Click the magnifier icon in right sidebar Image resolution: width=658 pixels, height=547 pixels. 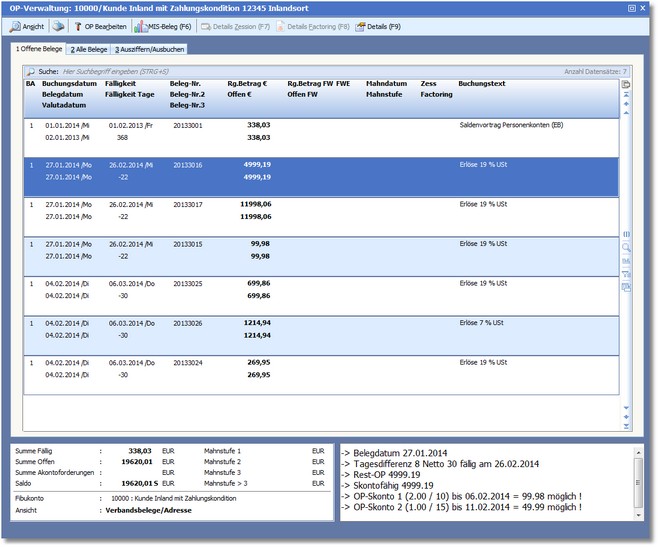click(627, 246)
